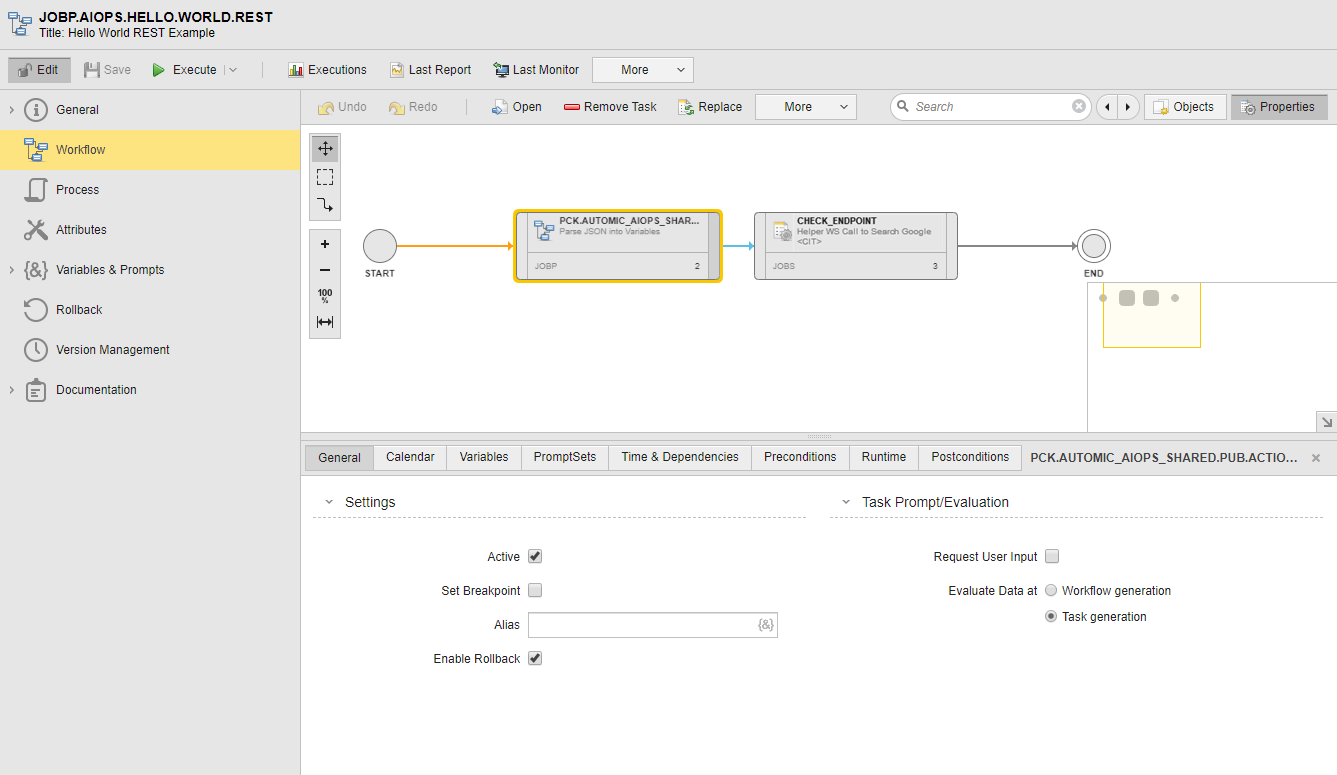
Task: Click the Remove Task button
Action: coord(610,107)
